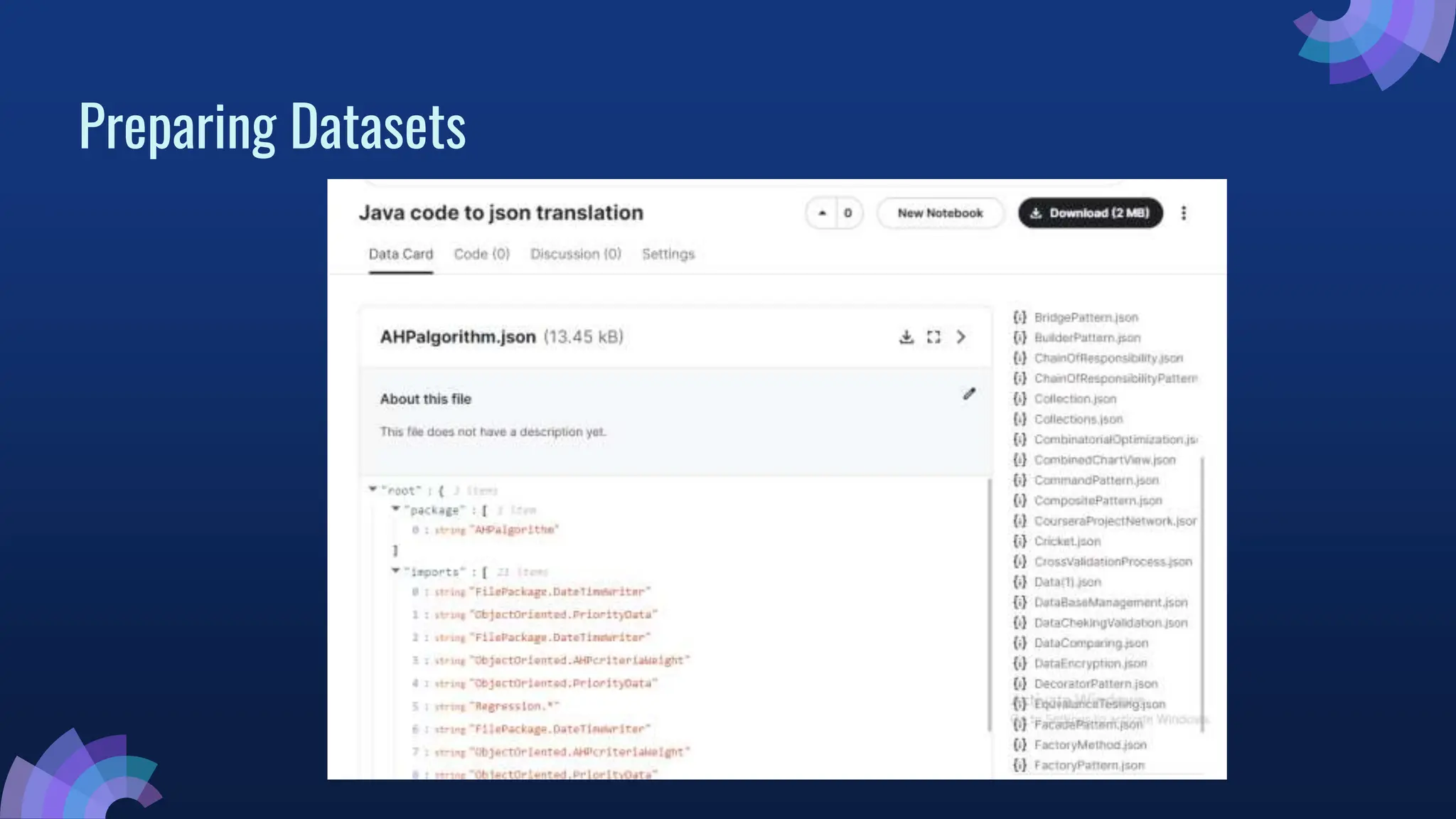Select DataEncryption.json from file list

tap(1090, 664)
